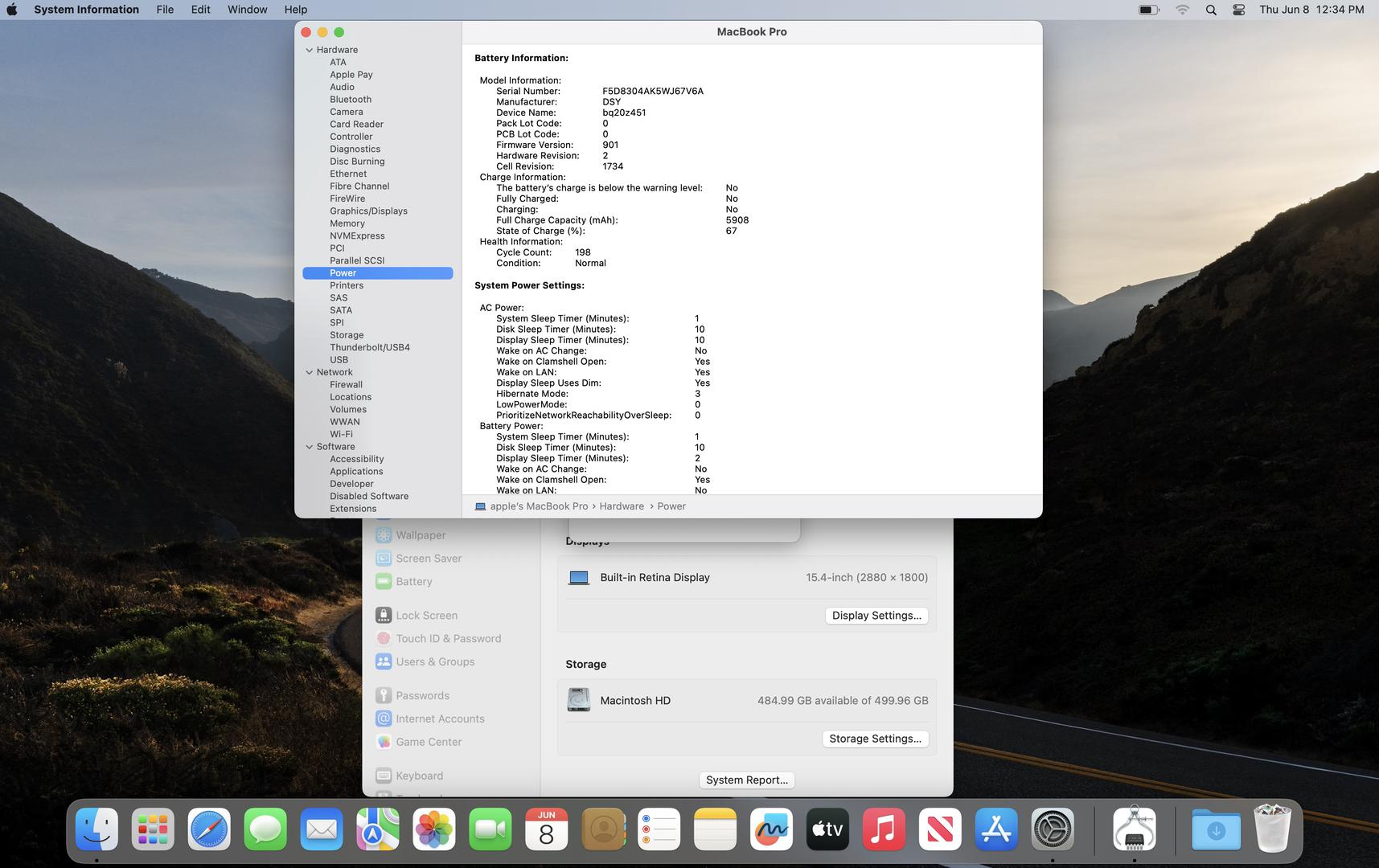Screen dimensions: 1379x868
Task: Open Passwords in Settings sidebar
Action: [412, 696]
